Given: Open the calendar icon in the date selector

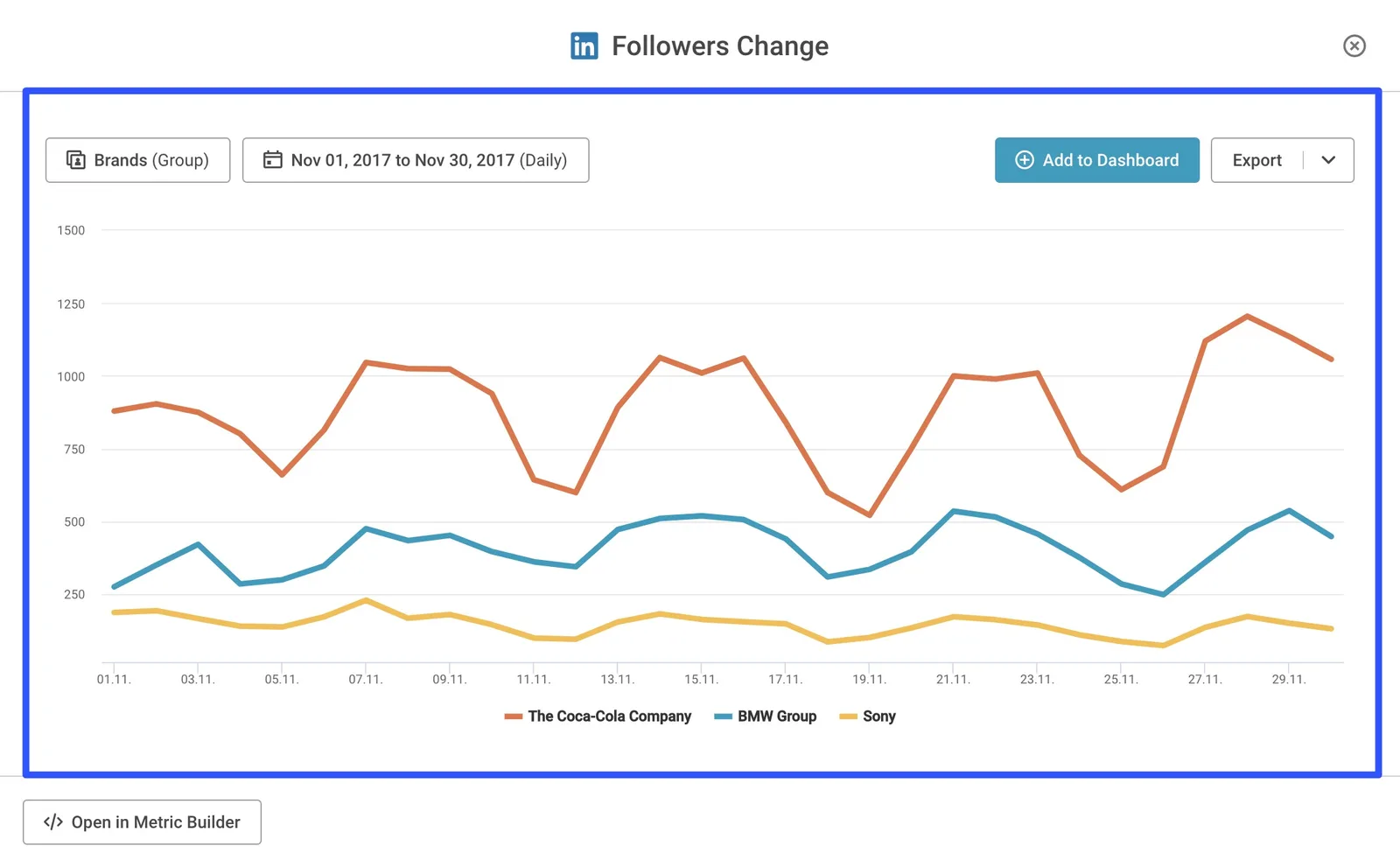Looking at the screenshot, I should tap(272, 159).
